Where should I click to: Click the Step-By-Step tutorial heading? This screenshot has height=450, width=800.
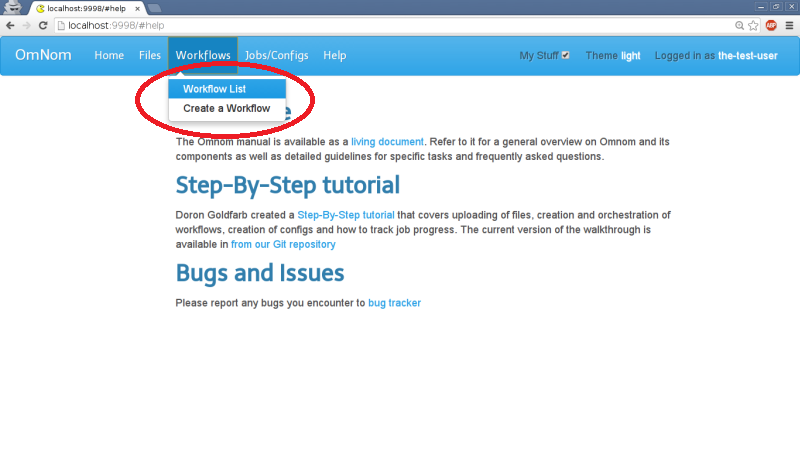tap(288, 185)
